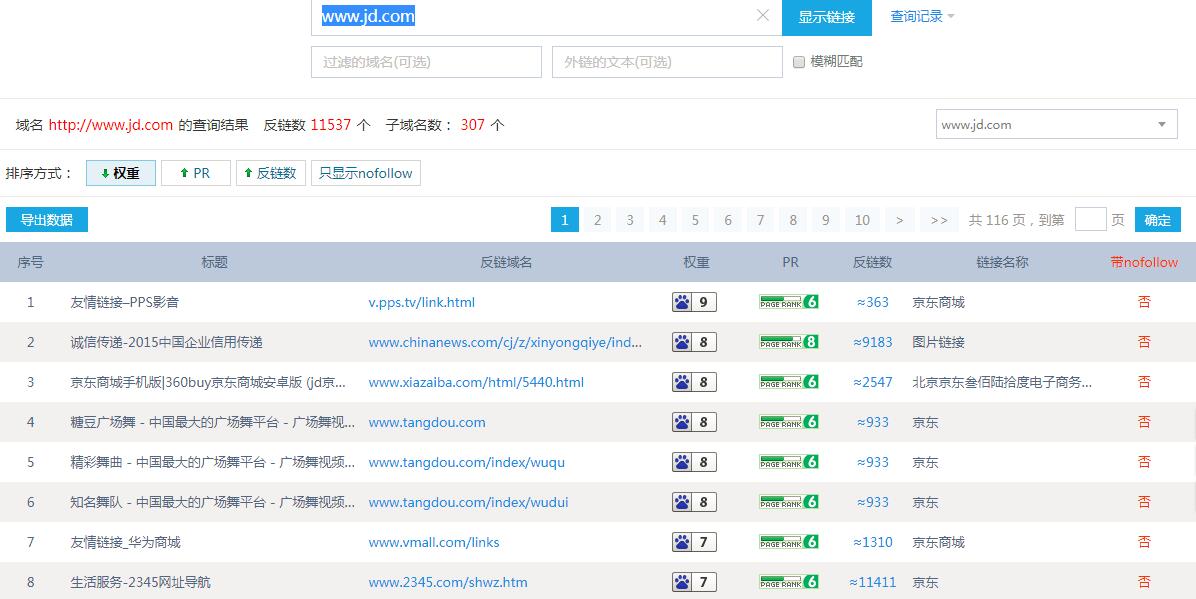This screenshot has width=1196, height=599.
Task: Click backlink count ≈1310
Action: point(873,543)
